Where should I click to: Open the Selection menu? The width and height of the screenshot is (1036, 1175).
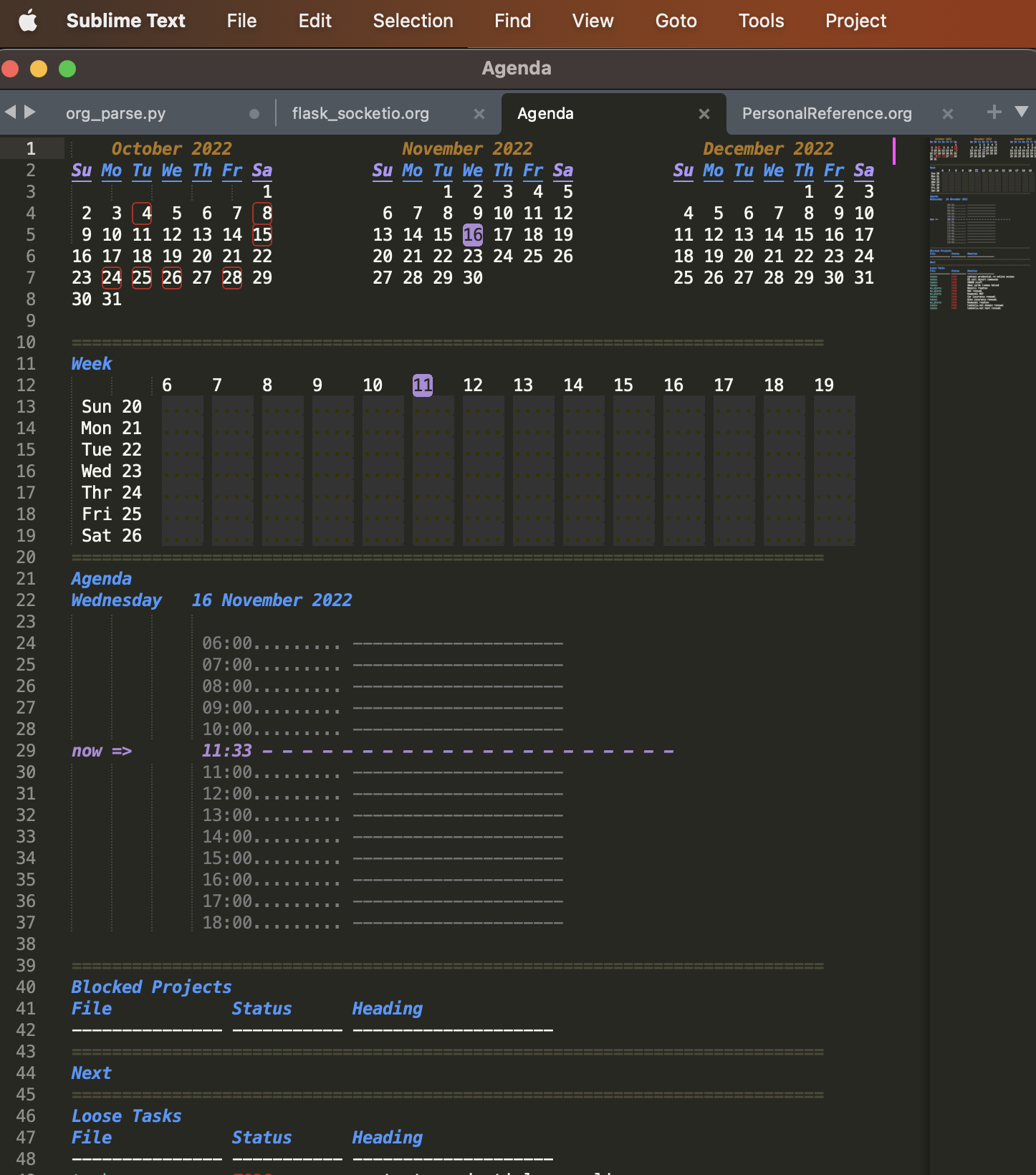tap(413, 21)
